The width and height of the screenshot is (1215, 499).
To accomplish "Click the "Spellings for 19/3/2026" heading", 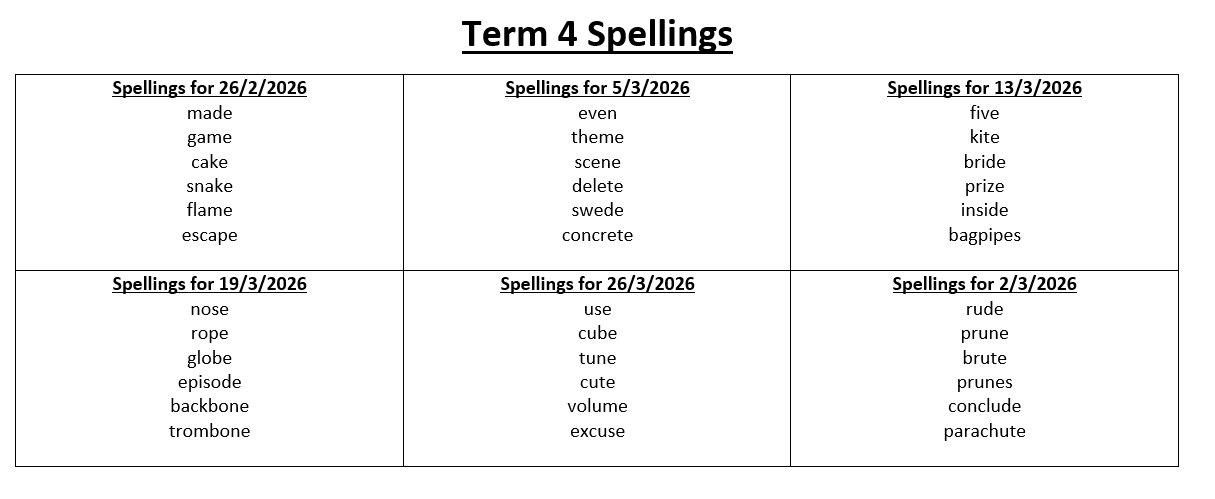I will coord(209,284).
